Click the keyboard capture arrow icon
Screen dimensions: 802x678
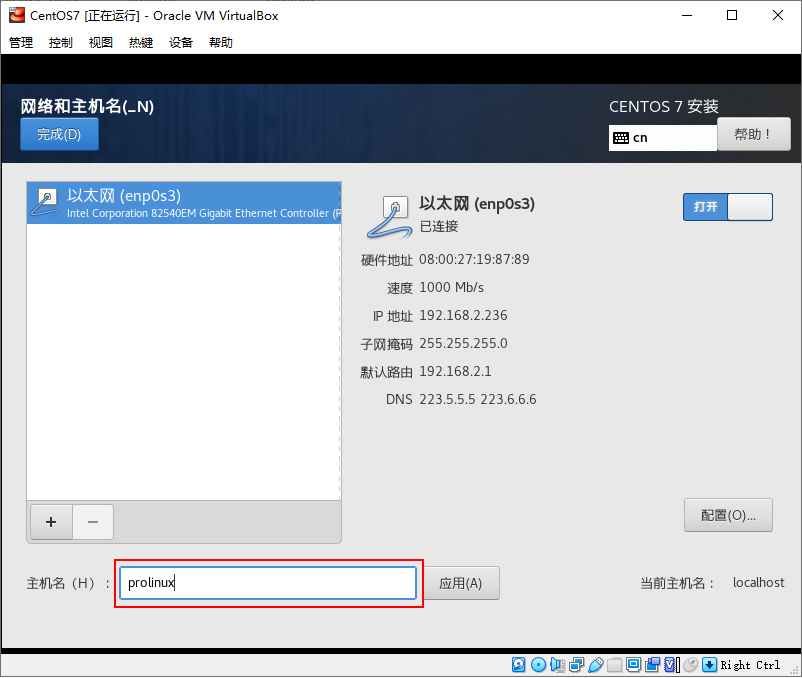709,665
